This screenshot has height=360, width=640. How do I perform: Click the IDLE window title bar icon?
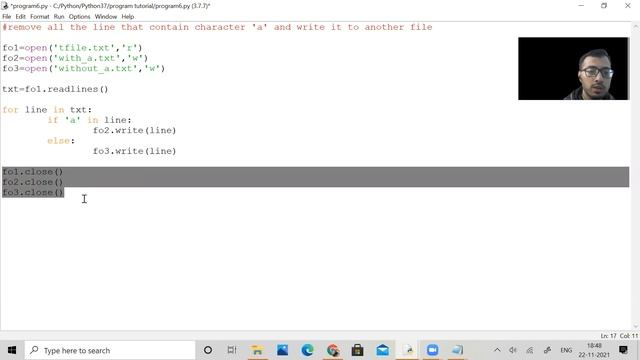(x=5, y=6)
